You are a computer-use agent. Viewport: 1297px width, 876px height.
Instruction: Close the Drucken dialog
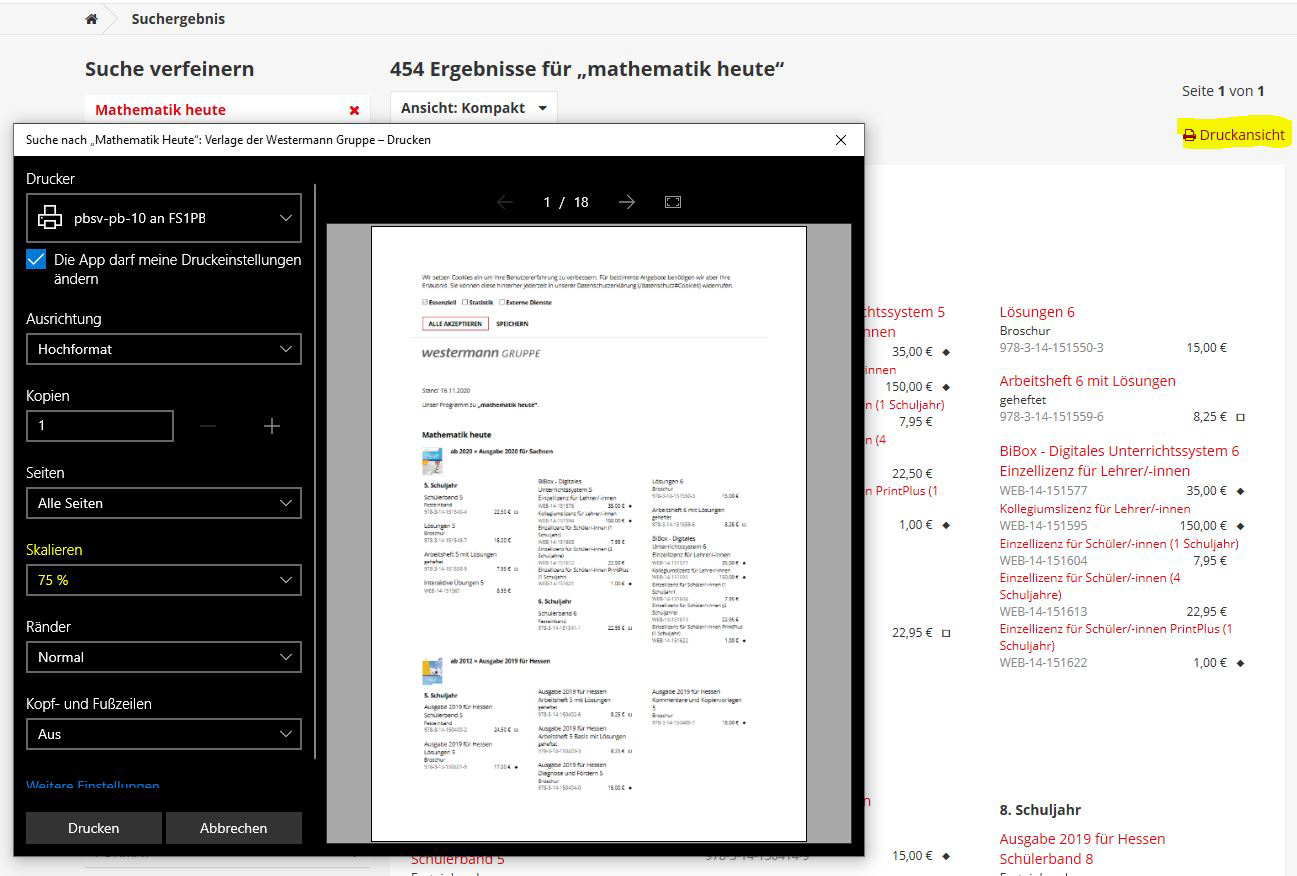point(841,140)
